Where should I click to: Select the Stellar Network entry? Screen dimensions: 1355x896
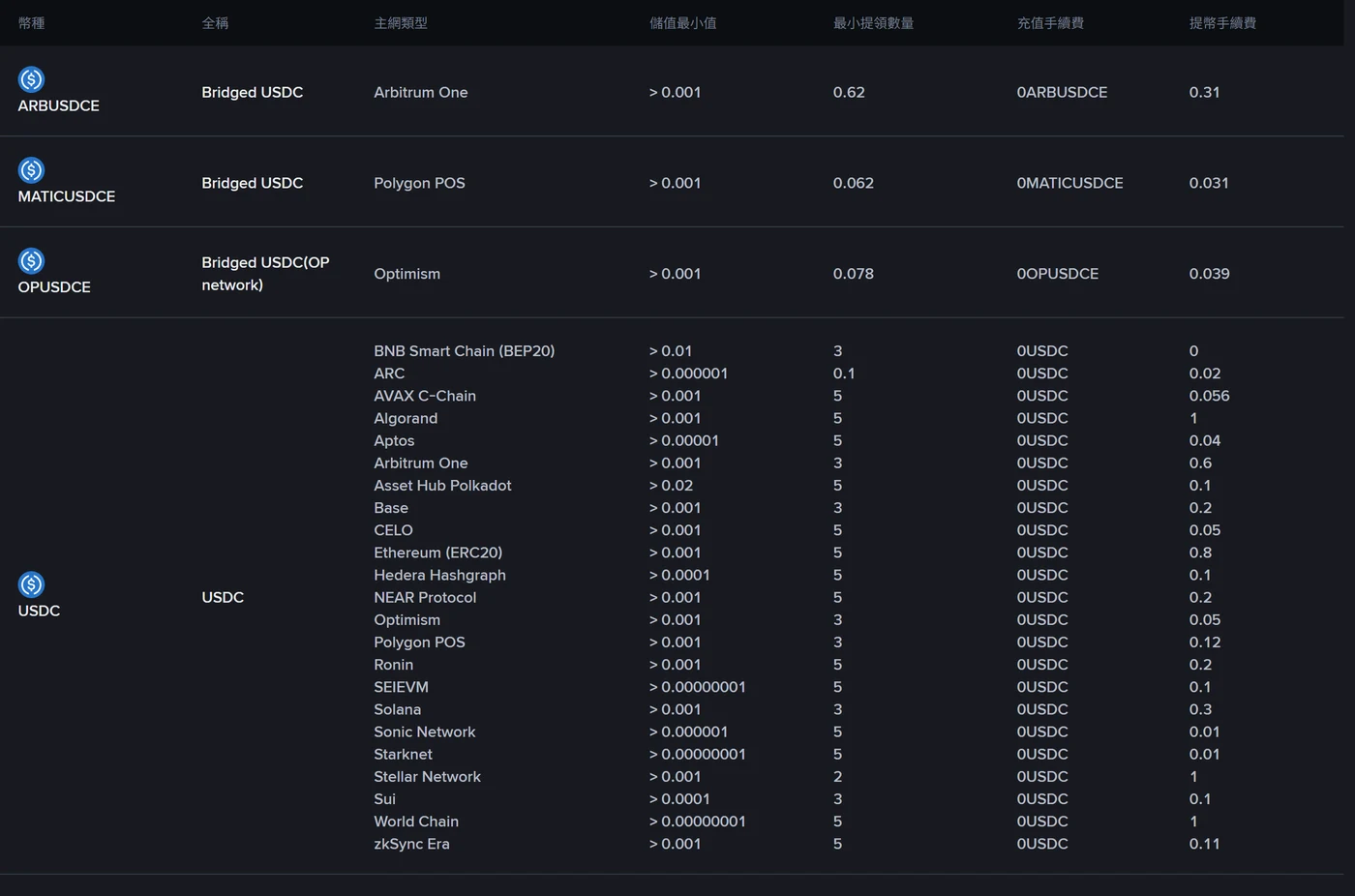click(427, 777)
